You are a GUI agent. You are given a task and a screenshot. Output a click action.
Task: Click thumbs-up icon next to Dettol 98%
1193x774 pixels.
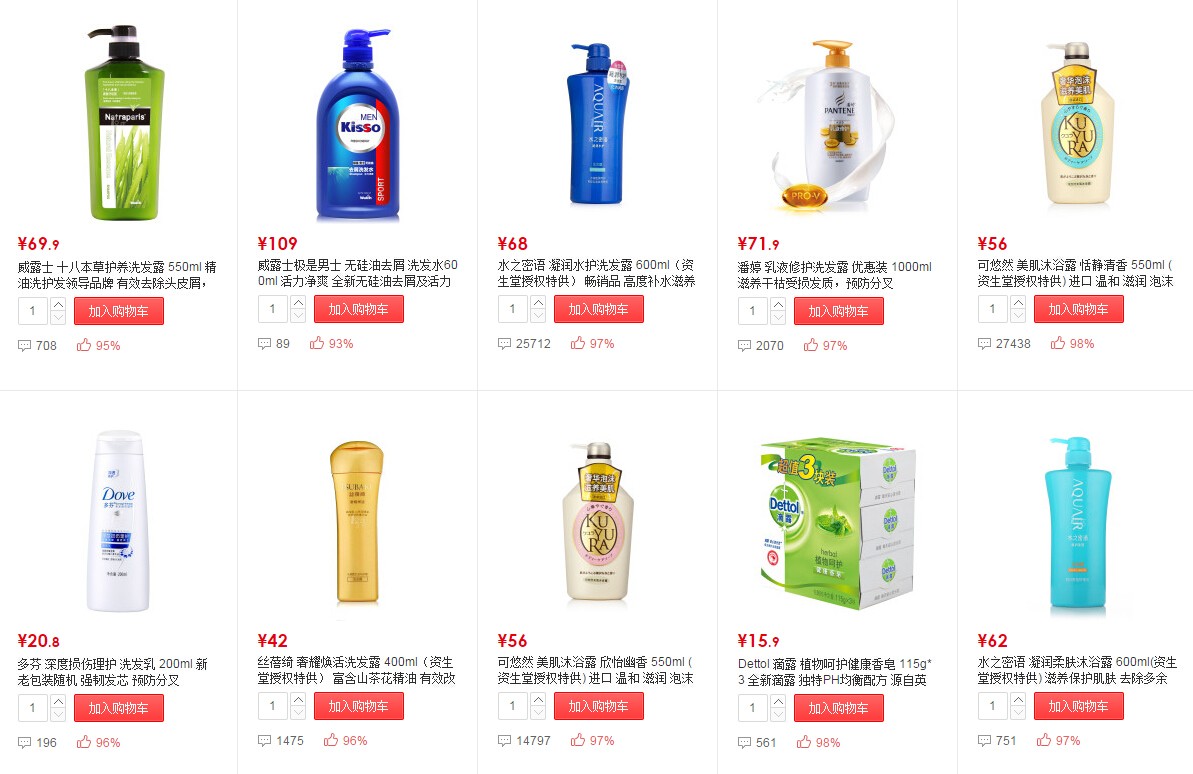(x=803, y=742)
